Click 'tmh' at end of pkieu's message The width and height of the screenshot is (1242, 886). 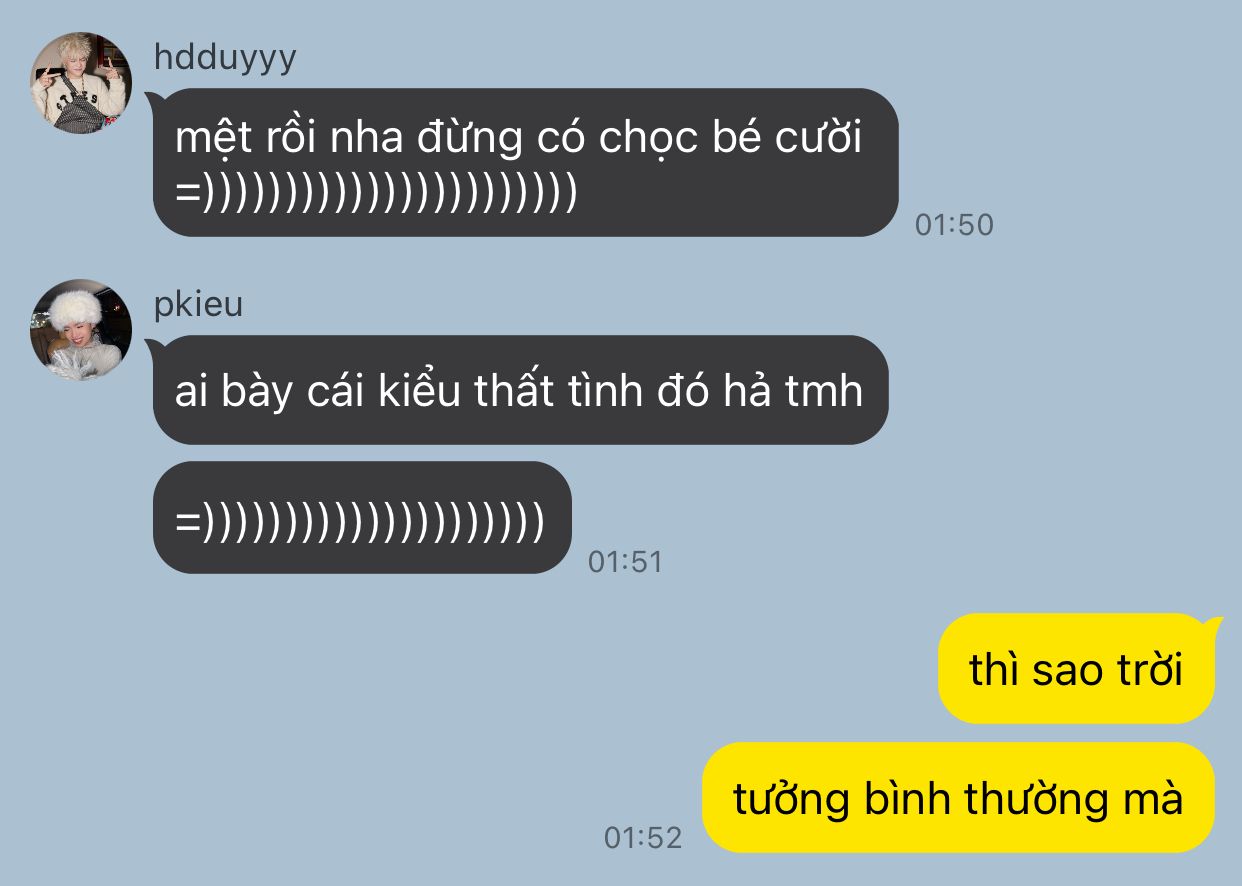[824, 390]
